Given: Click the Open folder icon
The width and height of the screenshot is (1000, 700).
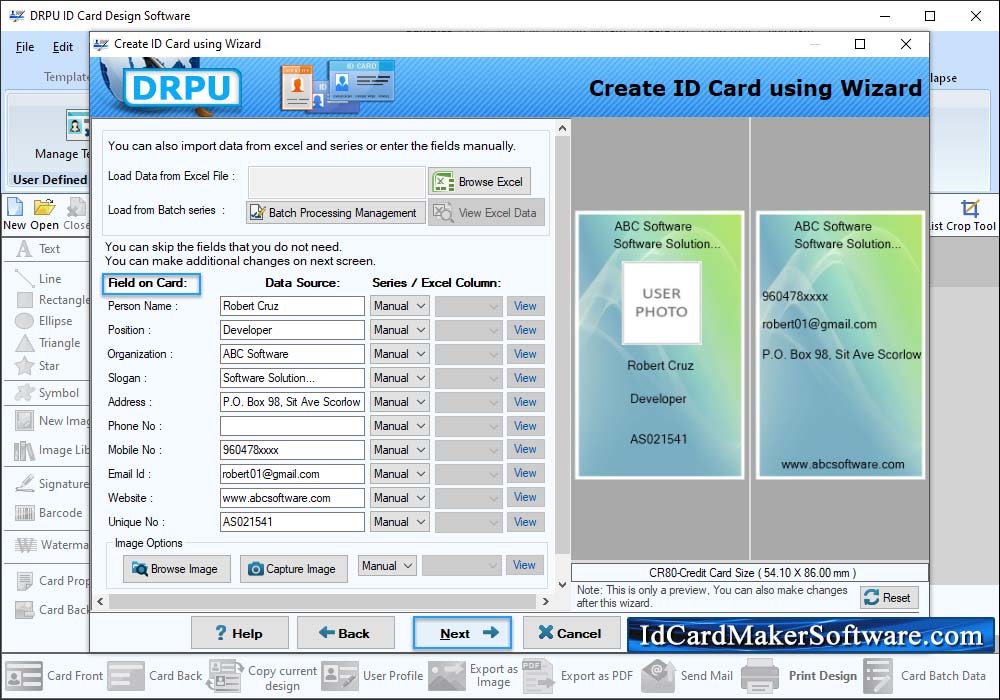Looking at the screenshot, I should pos(44,207).
